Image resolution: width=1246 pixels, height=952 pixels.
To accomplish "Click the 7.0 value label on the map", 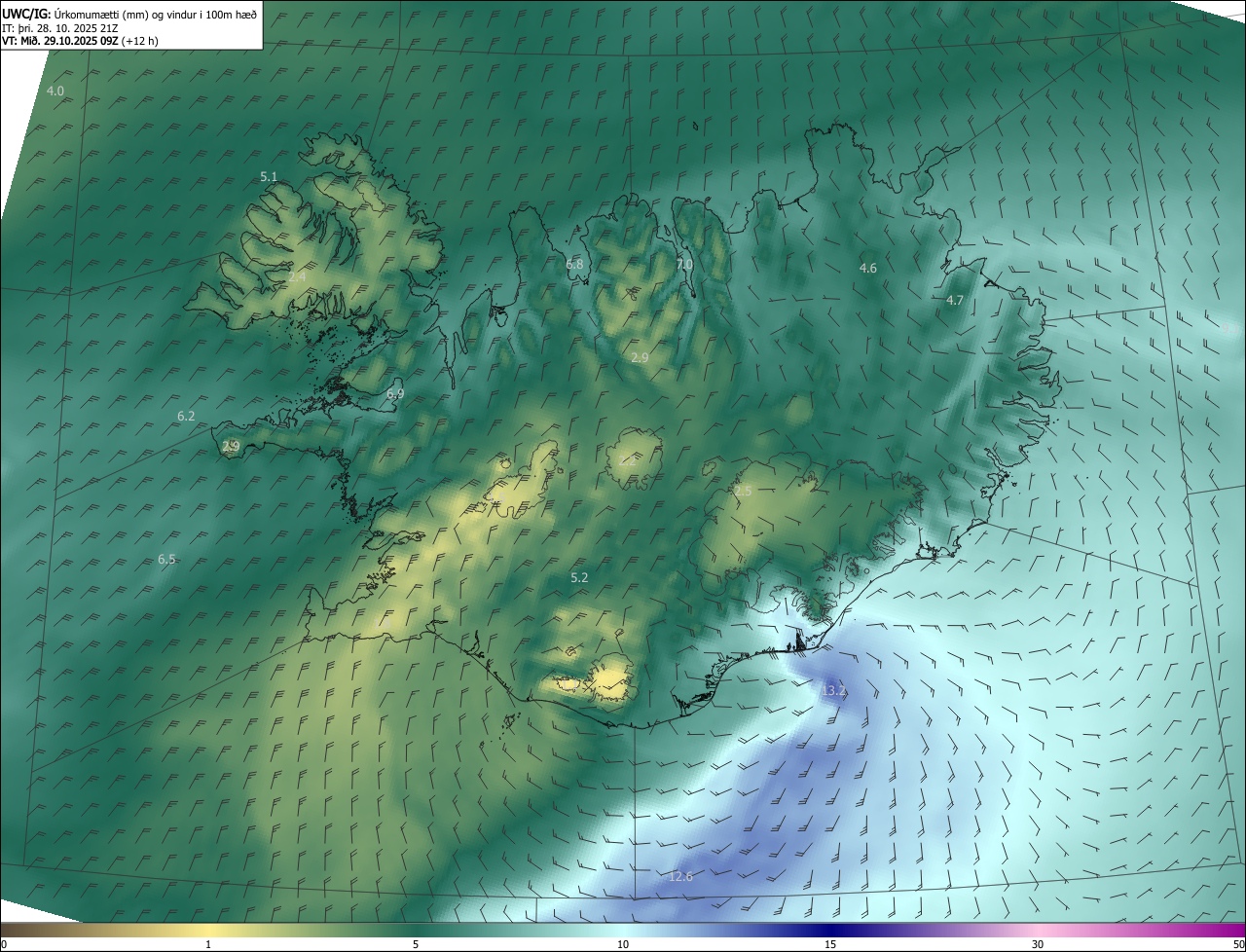I will [684, 263].
